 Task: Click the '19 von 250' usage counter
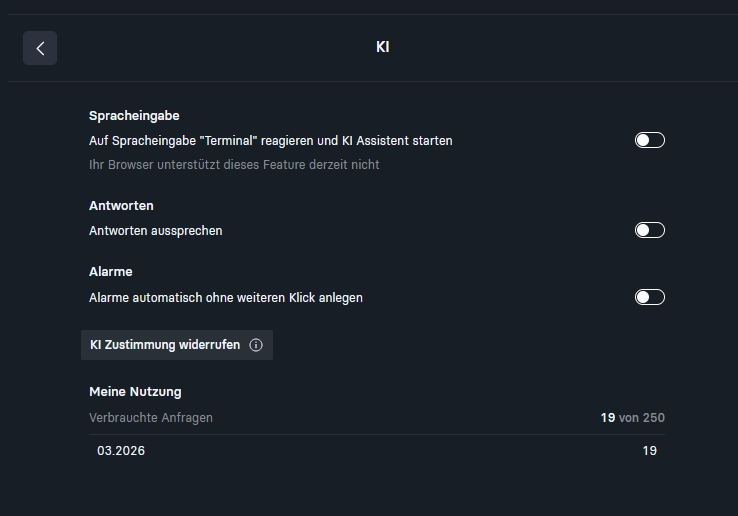[633, 418]
